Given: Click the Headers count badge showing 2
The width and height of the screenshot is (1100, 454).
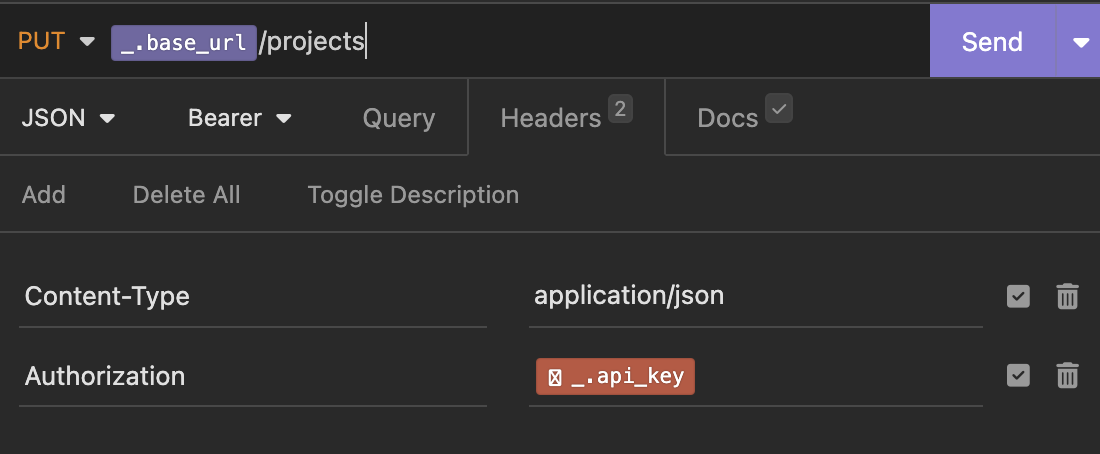Looking at the screenshot, I should [x=619, y=109].
